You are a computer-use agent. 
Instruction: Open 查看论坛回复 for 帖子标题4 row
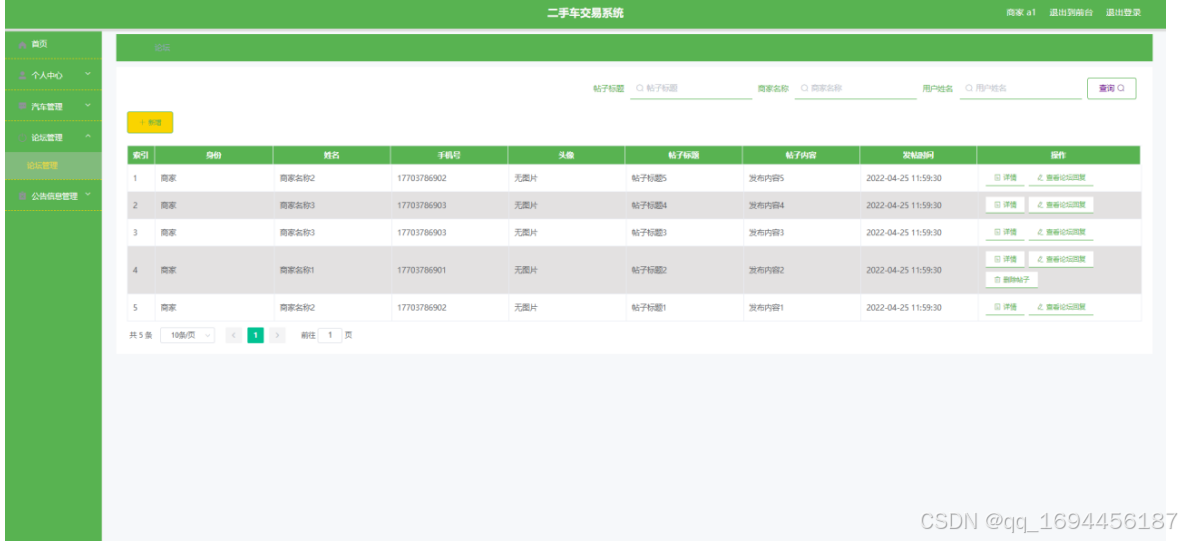(1061, 205)
